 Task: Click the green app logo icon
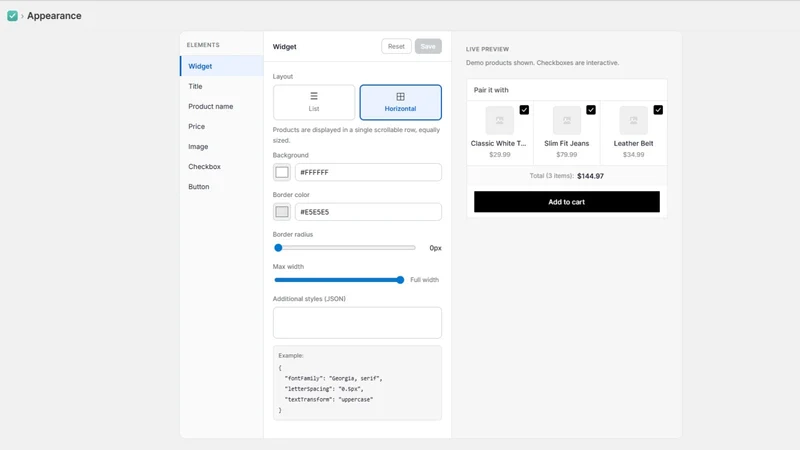[12, 16]
